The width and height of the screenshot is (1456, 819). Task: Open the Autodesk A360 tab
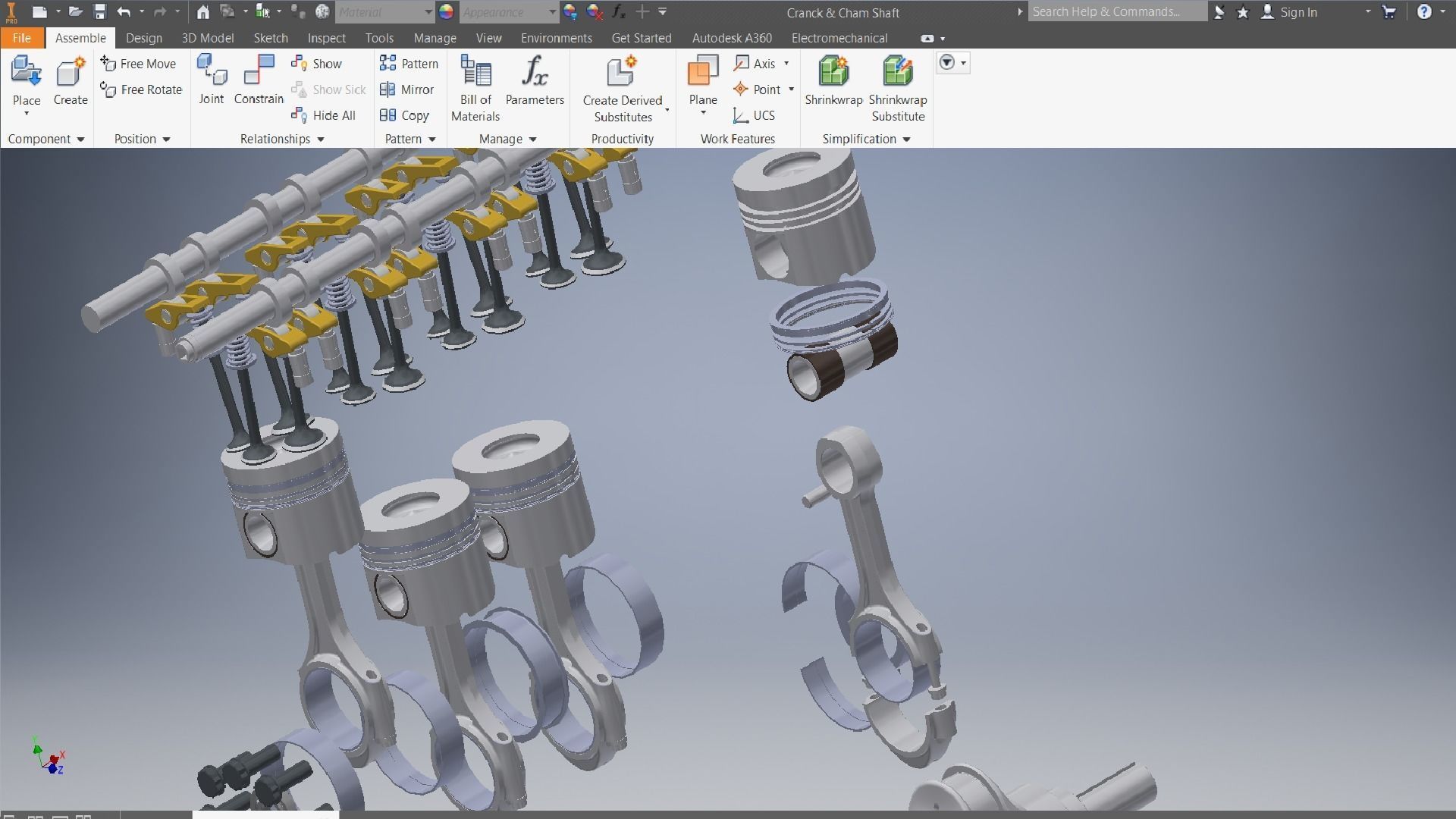click(732, 38)
